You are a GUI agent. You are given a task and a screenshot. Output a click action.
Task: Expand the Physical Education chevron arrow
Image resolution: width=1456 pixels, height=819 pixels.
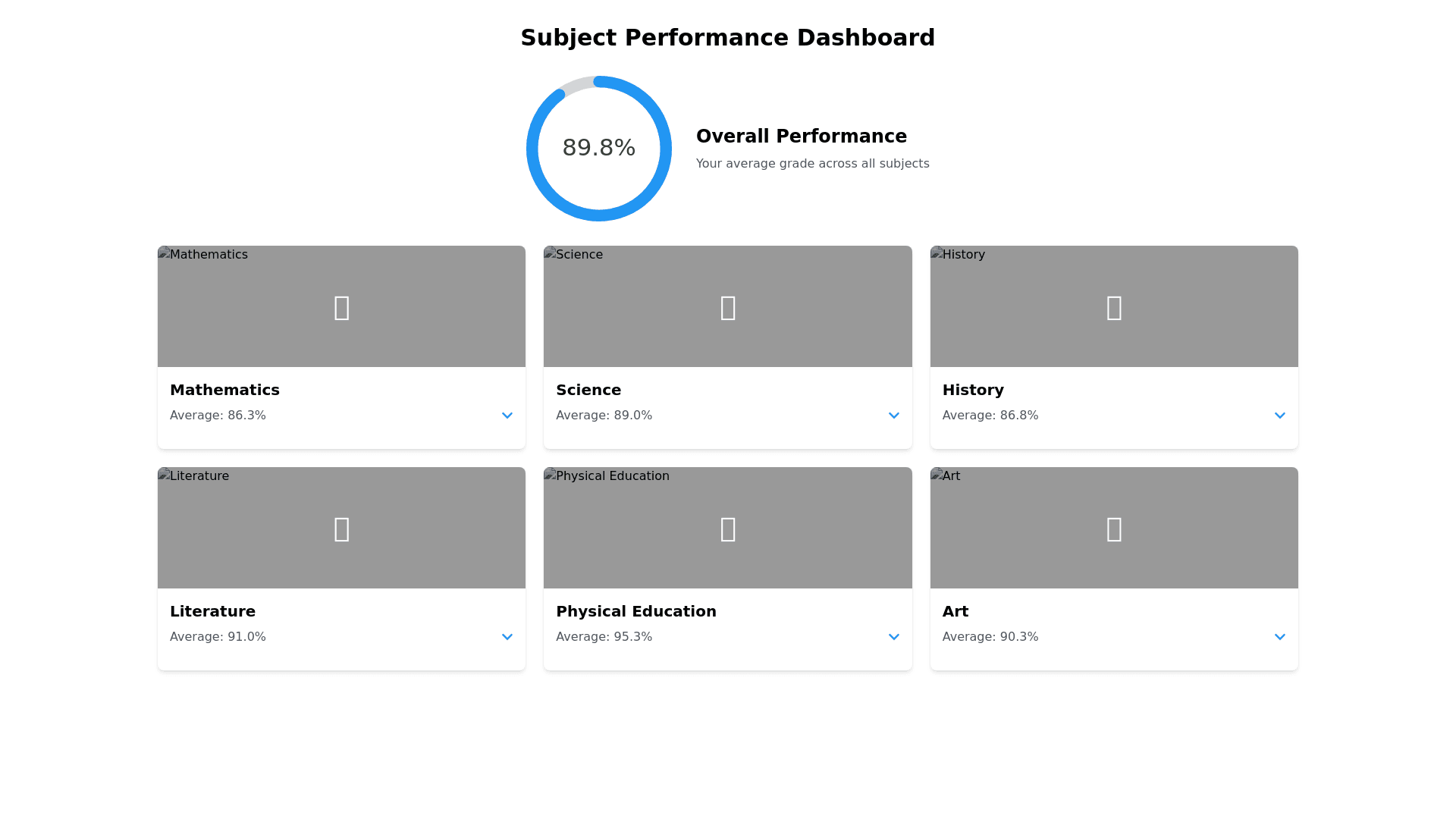893,637
